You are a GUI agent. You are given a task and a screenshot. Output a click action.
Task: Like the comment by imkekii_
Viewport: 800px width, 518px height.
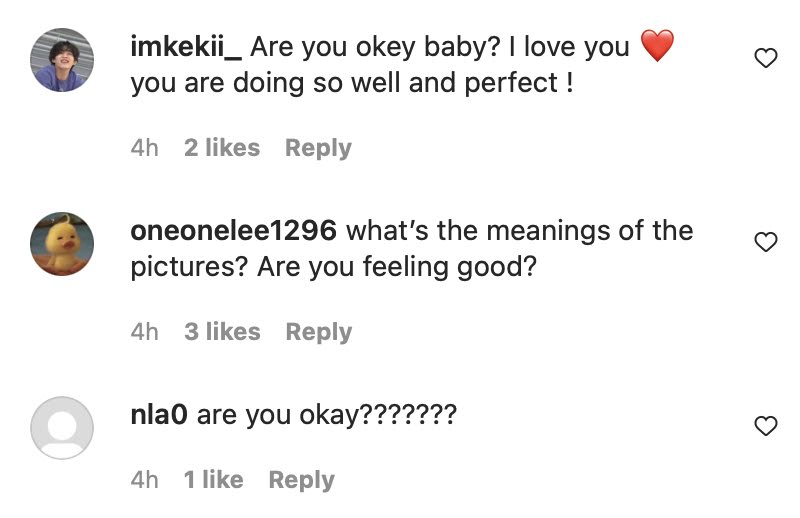click(x=765, y=59)
